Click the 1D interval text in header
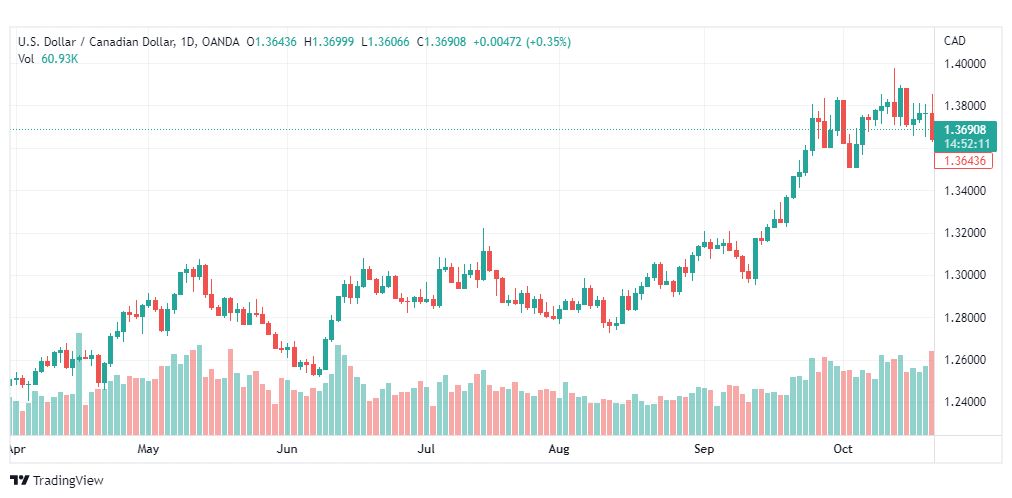Image resolution: width=1012 pixels, height=498 pixels. point(187,42)
